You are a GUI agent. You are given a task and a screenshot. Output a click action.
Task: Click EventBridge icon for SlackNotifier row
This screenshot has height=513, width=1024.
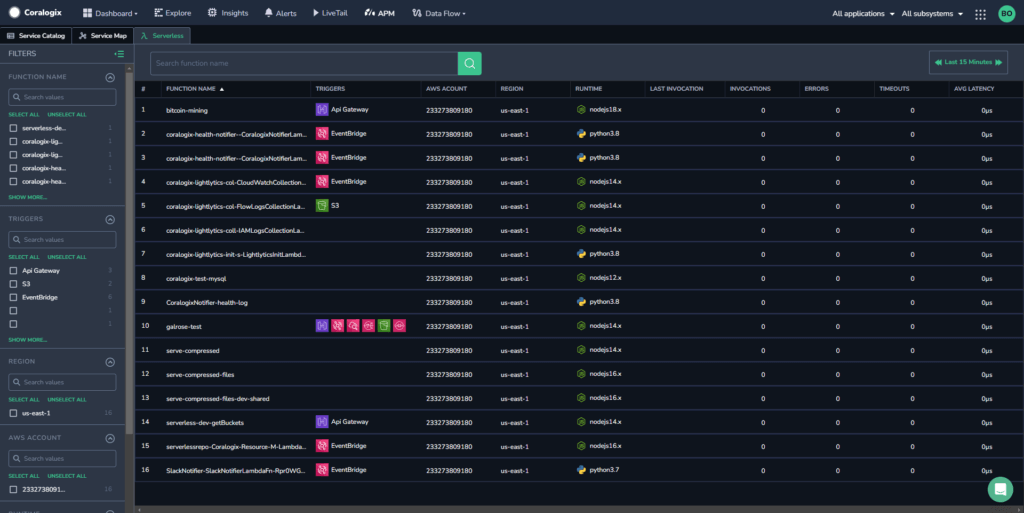point(322,470)
